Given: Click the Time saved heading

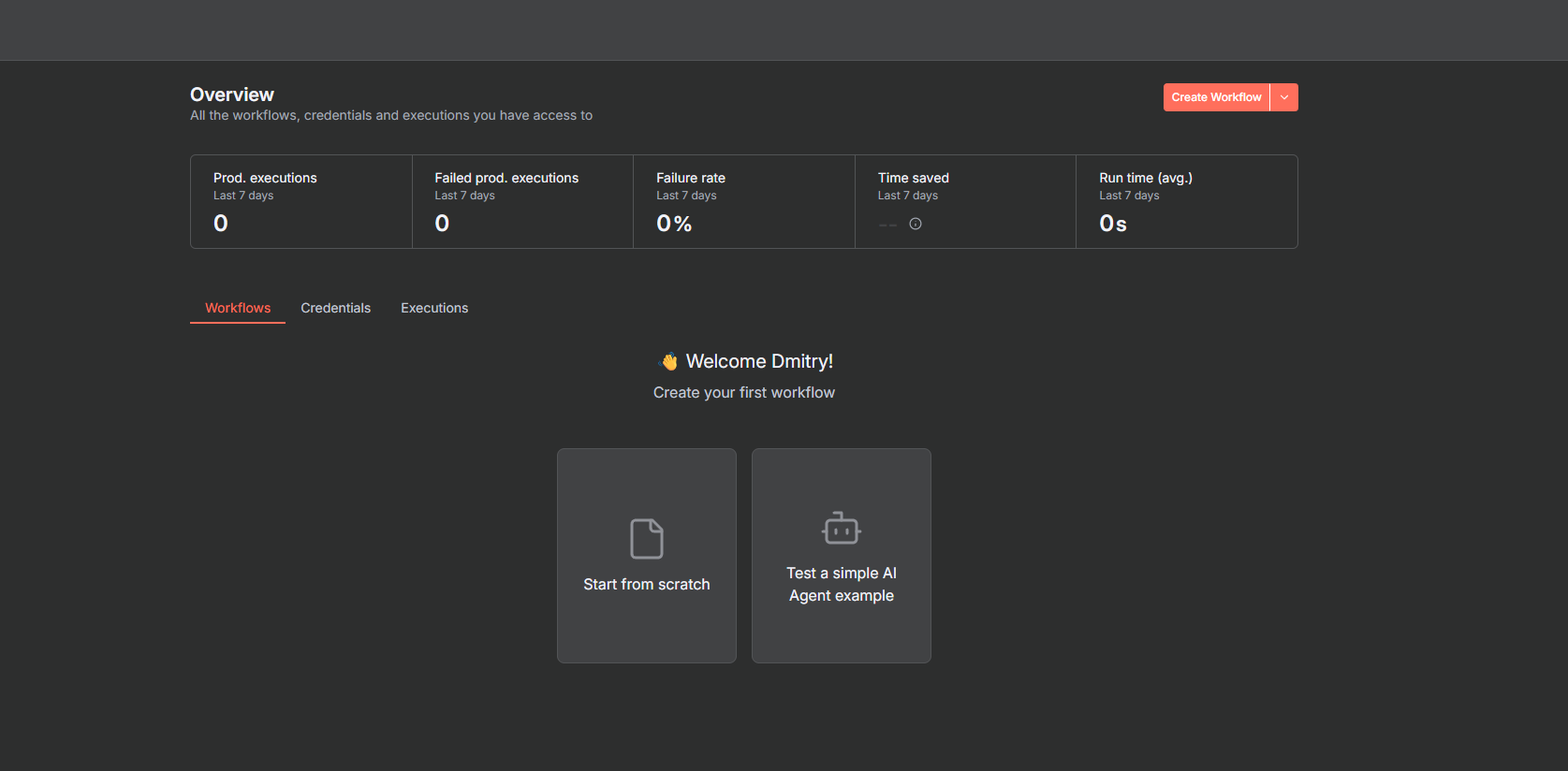Looking at the screenshot, I should pos(913,178).
